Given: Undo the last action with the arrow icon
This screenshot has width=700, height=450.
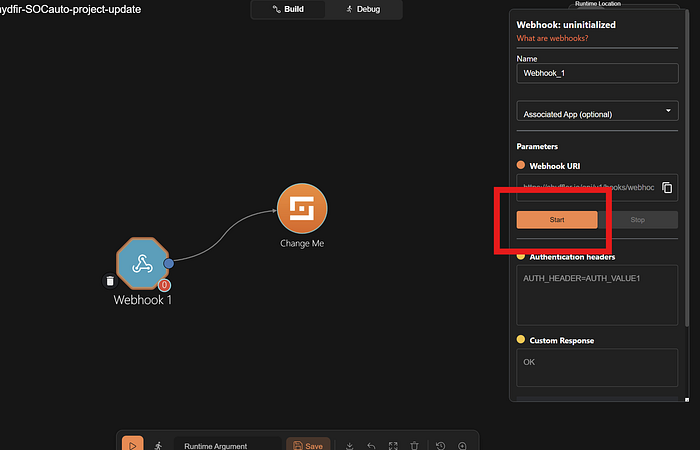Looking at the screenshot, I should point(371,446).
